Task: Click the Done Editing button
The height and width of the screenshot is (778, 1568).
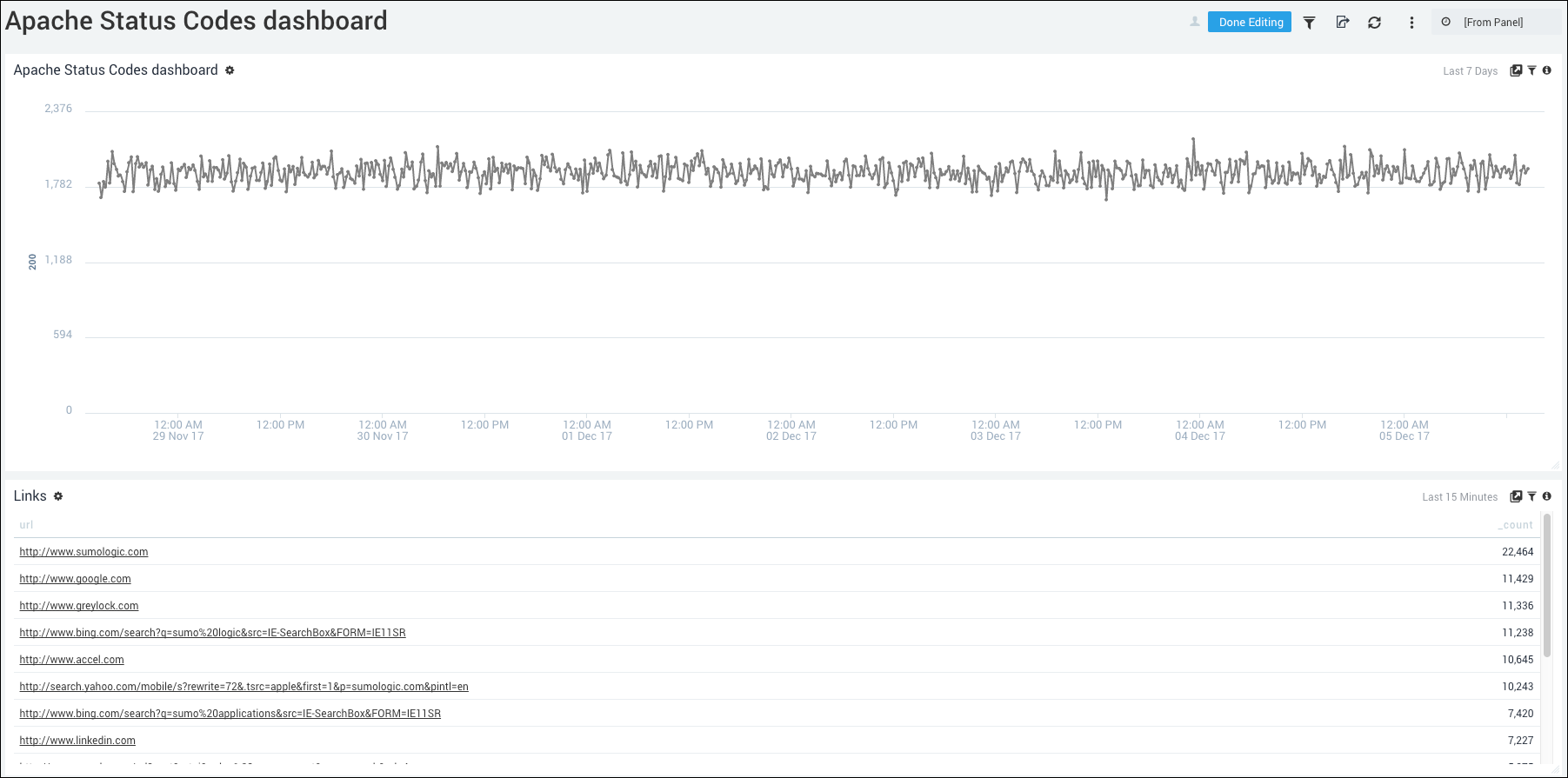Action: [x=1250, y=23]
